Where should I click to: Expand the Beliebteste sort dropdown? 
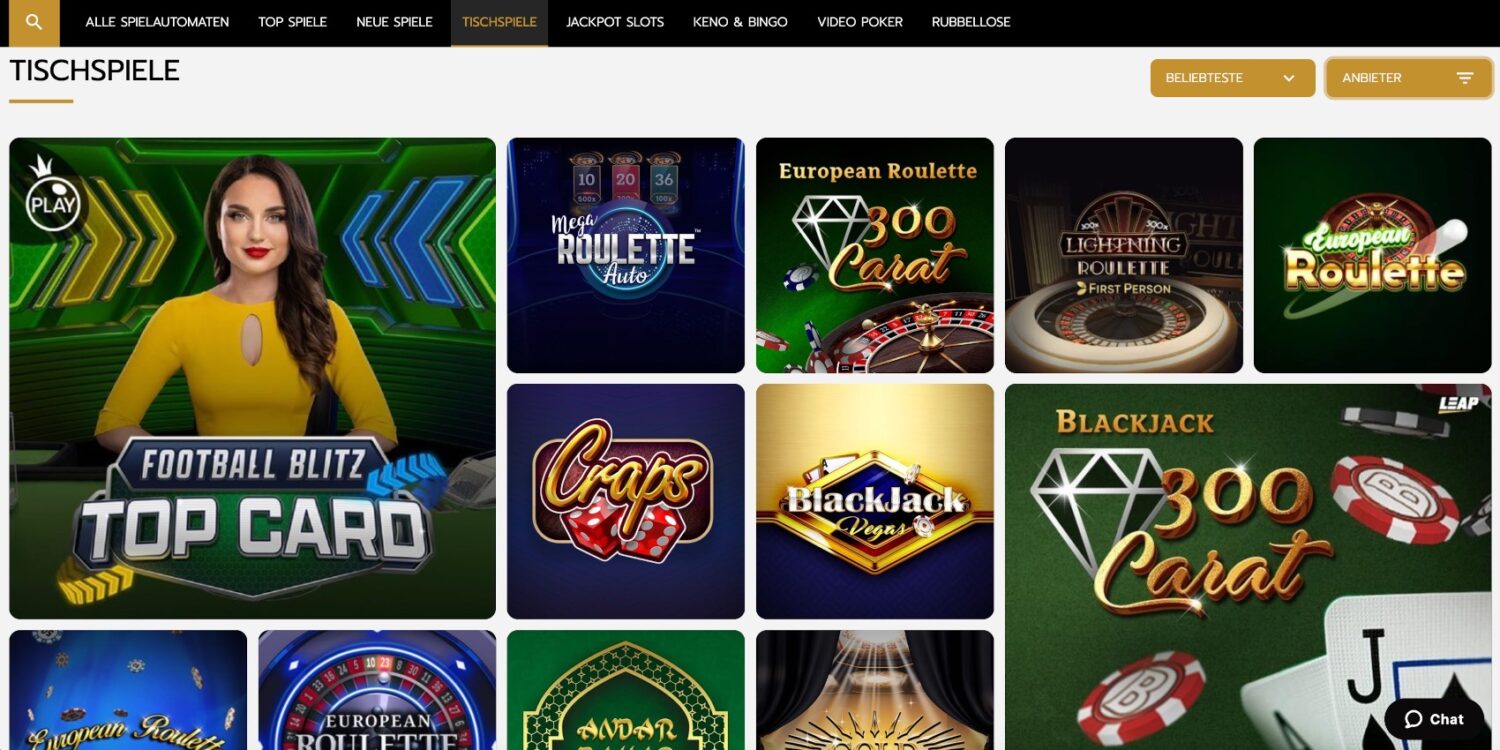(1232, 78)
